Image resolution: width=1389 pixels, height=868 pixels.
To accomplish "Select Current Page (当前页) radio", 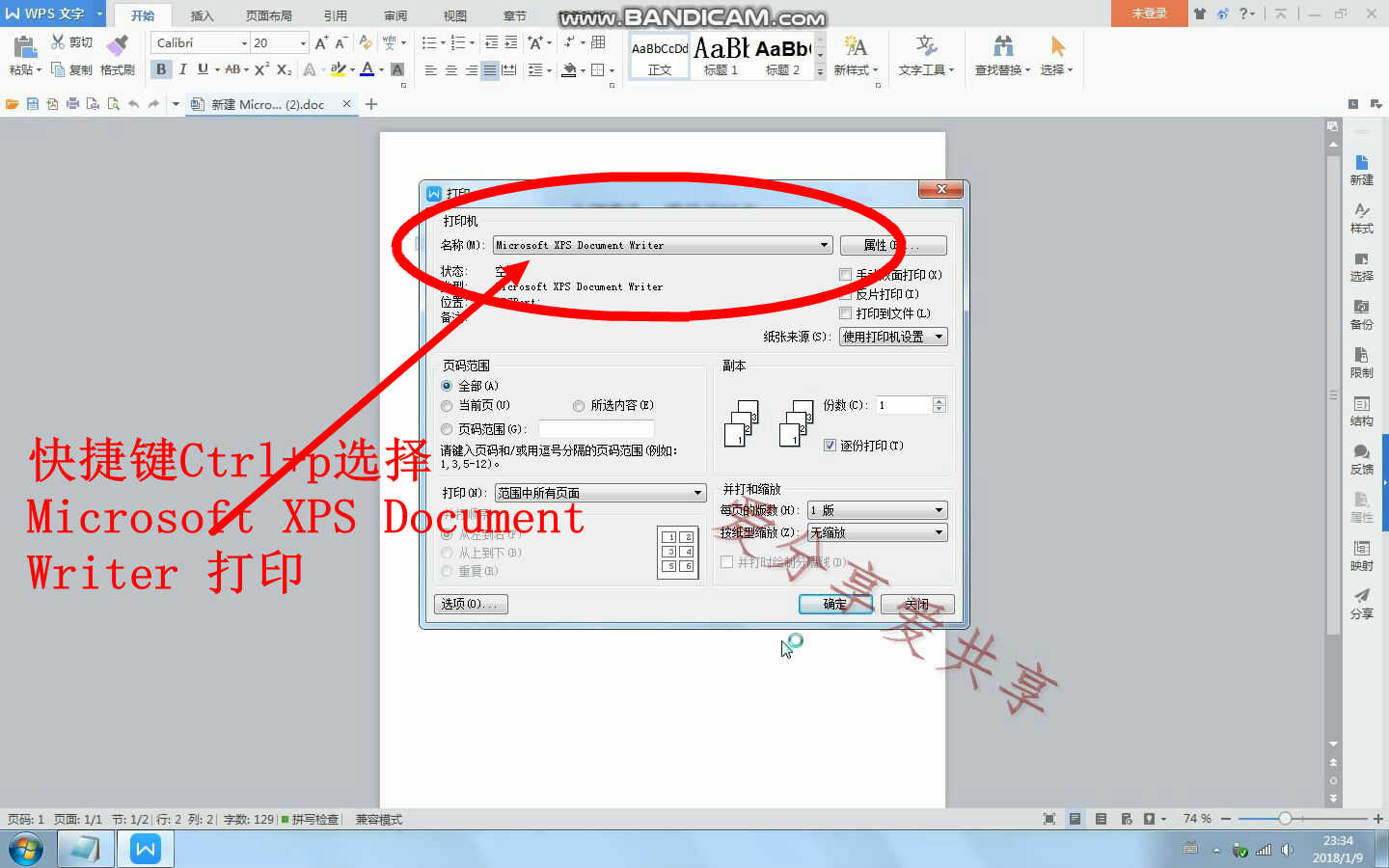I will pyautogui.click(x=447, y=406).
